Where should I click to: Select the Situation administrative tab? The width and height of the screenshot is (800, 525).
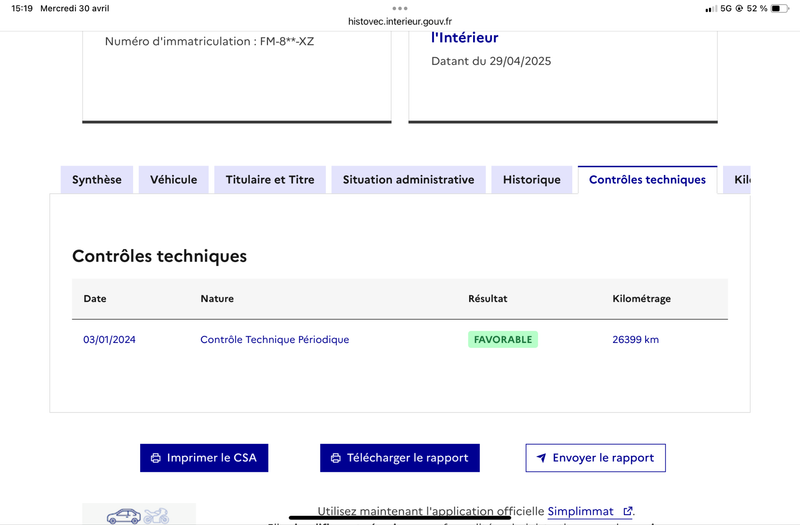tap(408, 180)
